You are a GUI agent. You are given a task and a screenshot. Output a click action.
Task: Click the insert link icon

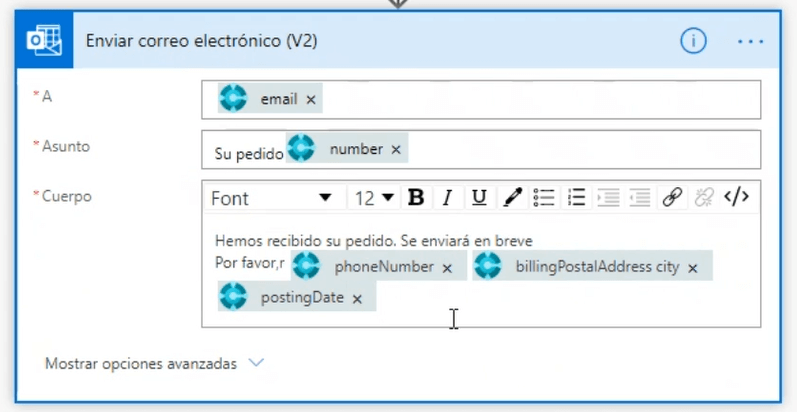pyautogui.click(x=672, y=198)
